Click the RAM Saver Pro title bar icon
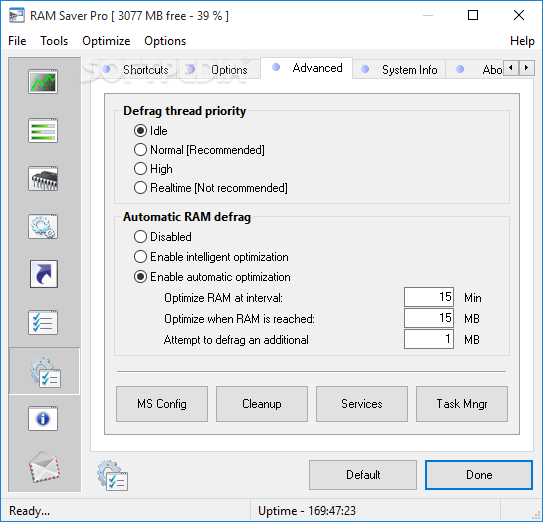 (x=17, y=16)
